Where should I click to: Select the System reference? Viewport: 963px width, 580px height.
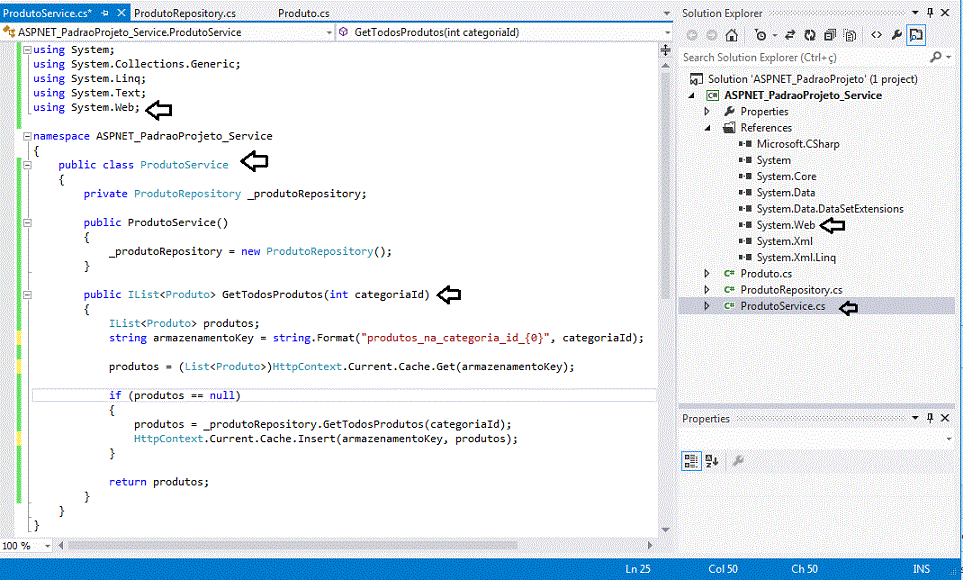coord(773,160)
